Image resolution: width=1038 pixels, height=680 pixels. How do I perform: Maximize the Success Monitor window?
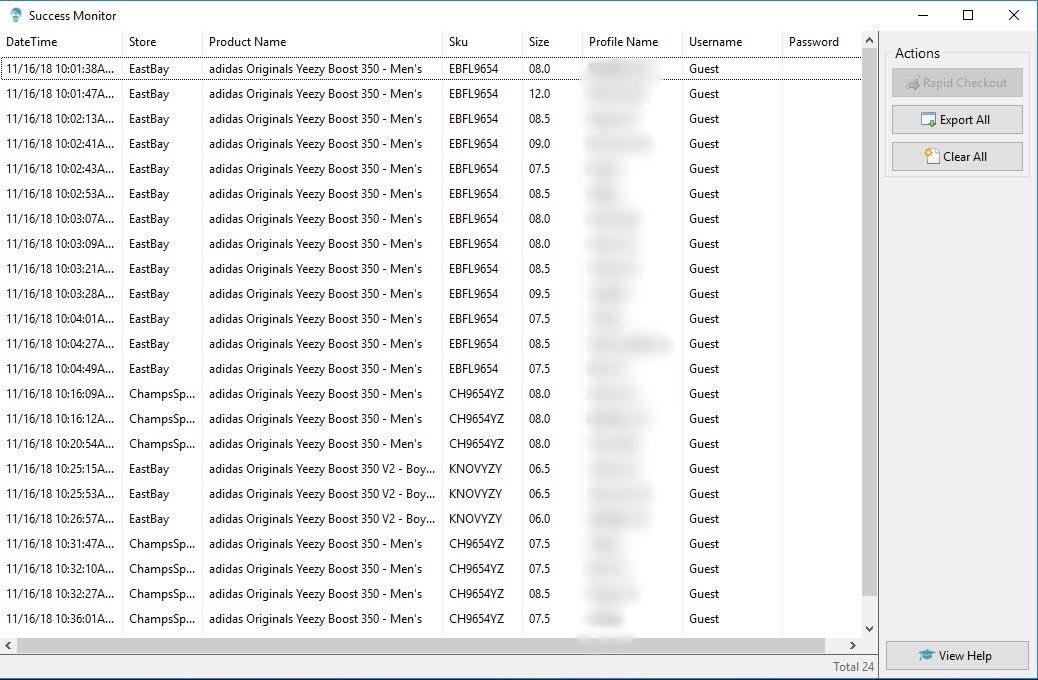(968, 15)
